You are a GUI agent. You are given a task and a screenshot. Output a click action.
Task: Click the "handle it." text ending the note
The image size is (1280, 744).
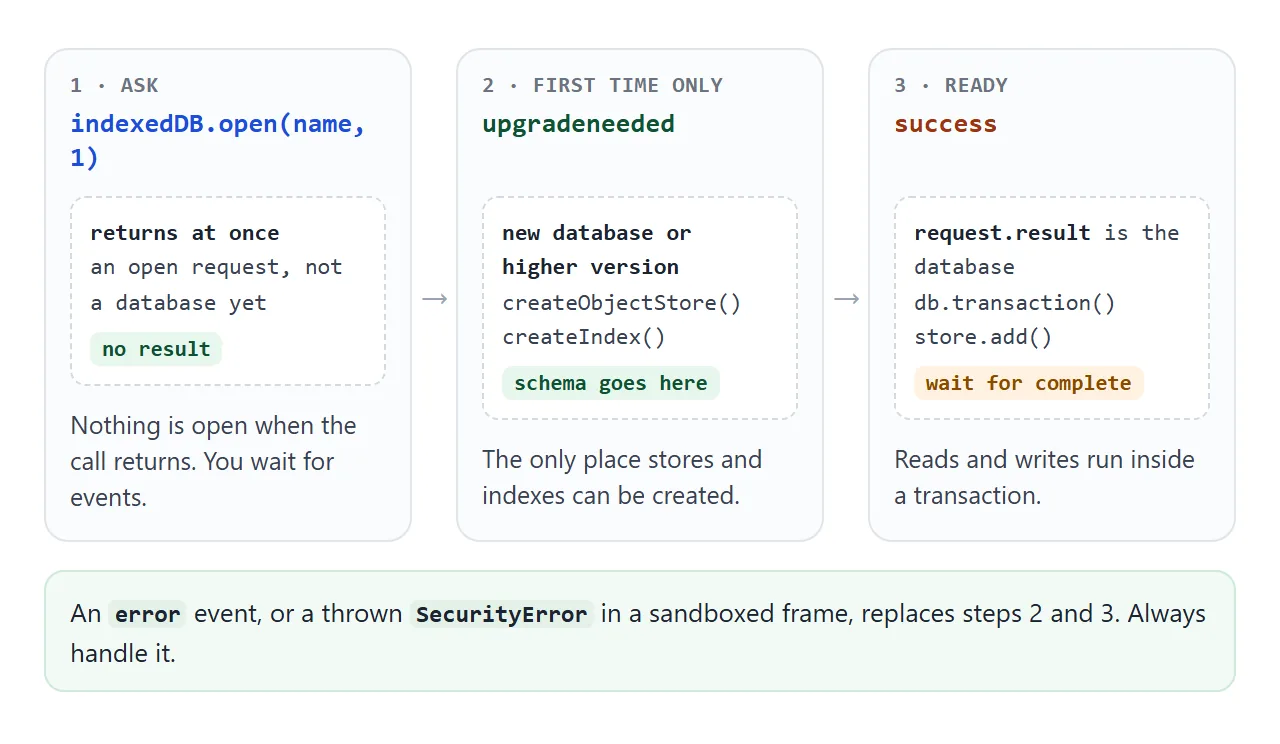pos(123,655)
